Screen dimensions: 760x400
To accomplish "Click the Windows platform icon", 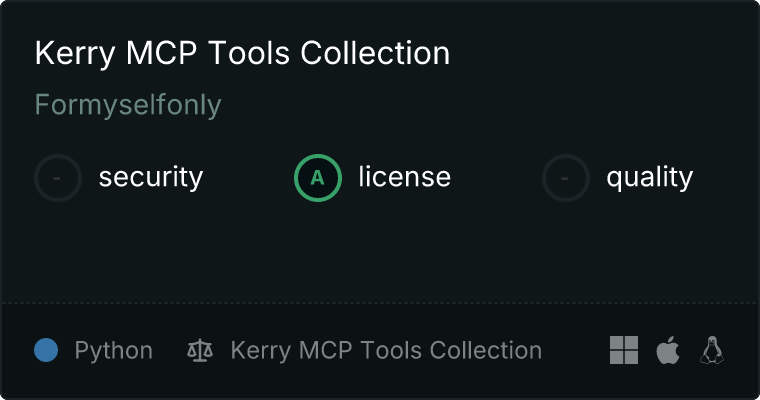I will [x=624, y=350].
